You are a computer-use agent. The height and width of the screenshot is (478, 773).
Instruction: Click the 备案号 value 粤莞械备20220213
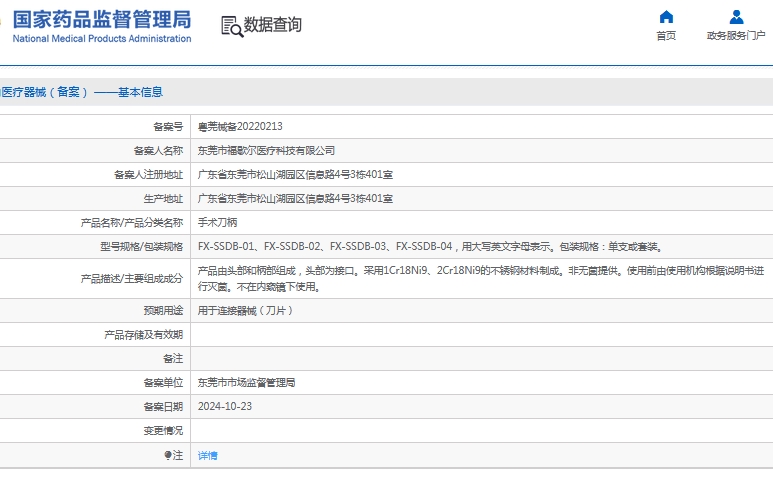tap(240, 127)
